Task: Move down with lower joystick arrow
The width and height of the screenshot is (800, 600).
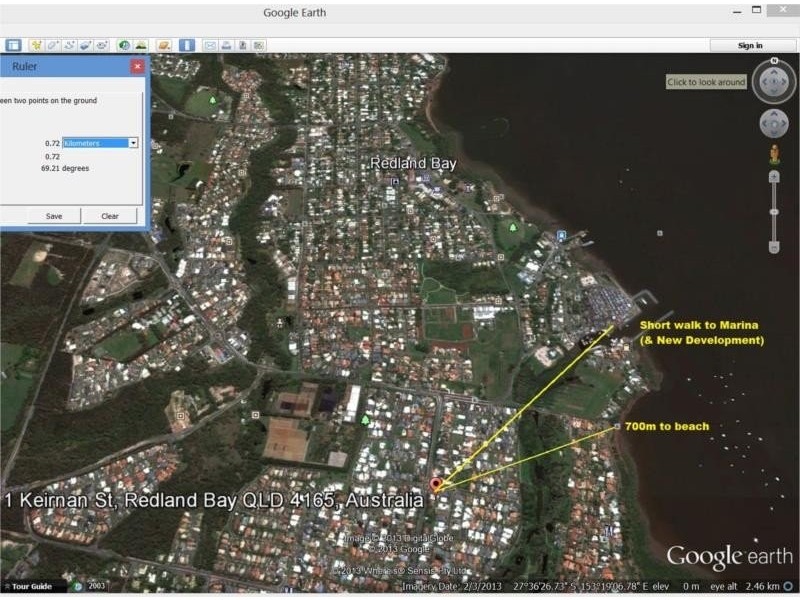Action: (774, 133)
